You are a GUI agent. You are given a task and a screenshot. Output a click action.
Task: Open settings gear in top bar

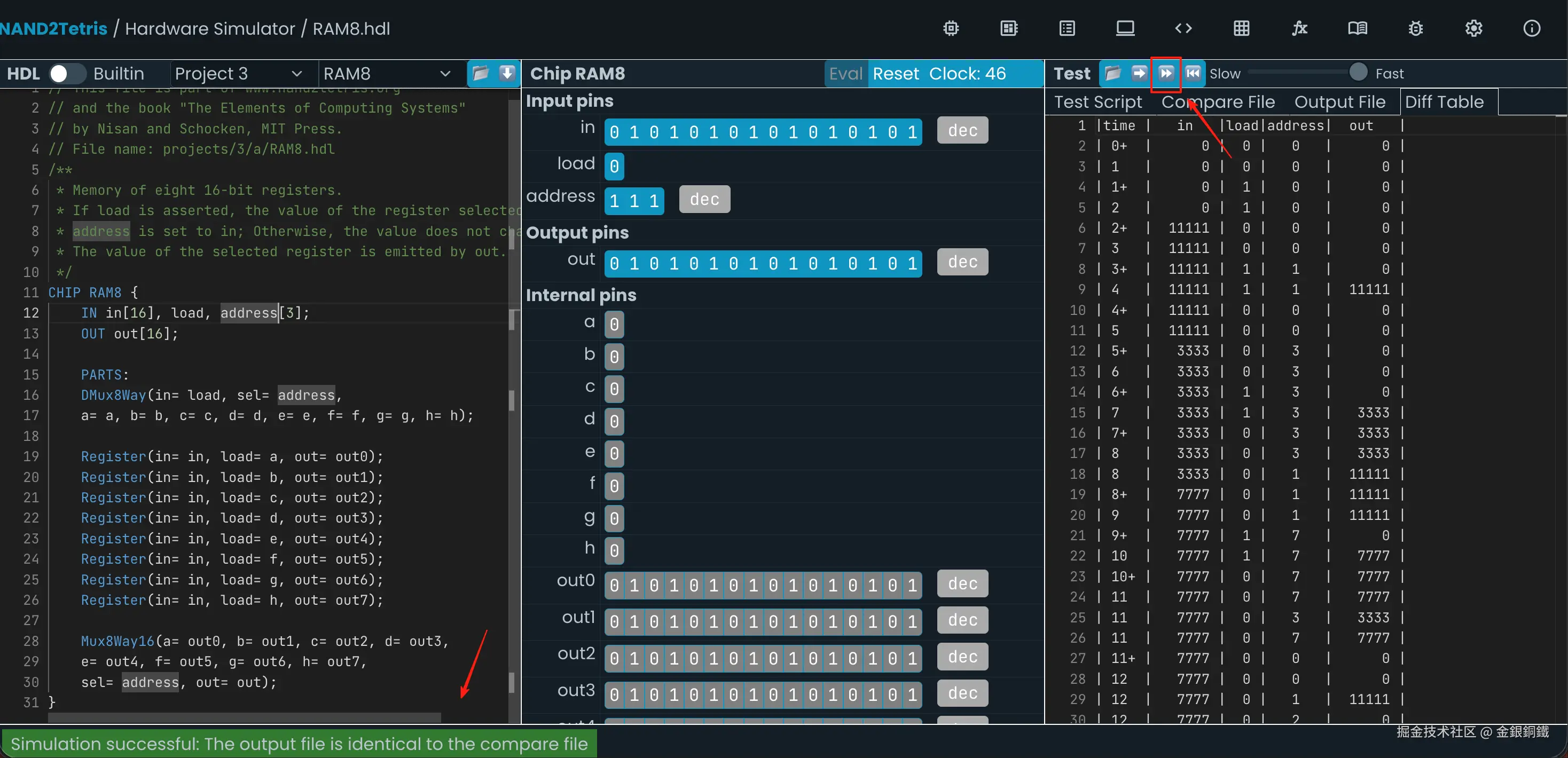(1473, 28)
